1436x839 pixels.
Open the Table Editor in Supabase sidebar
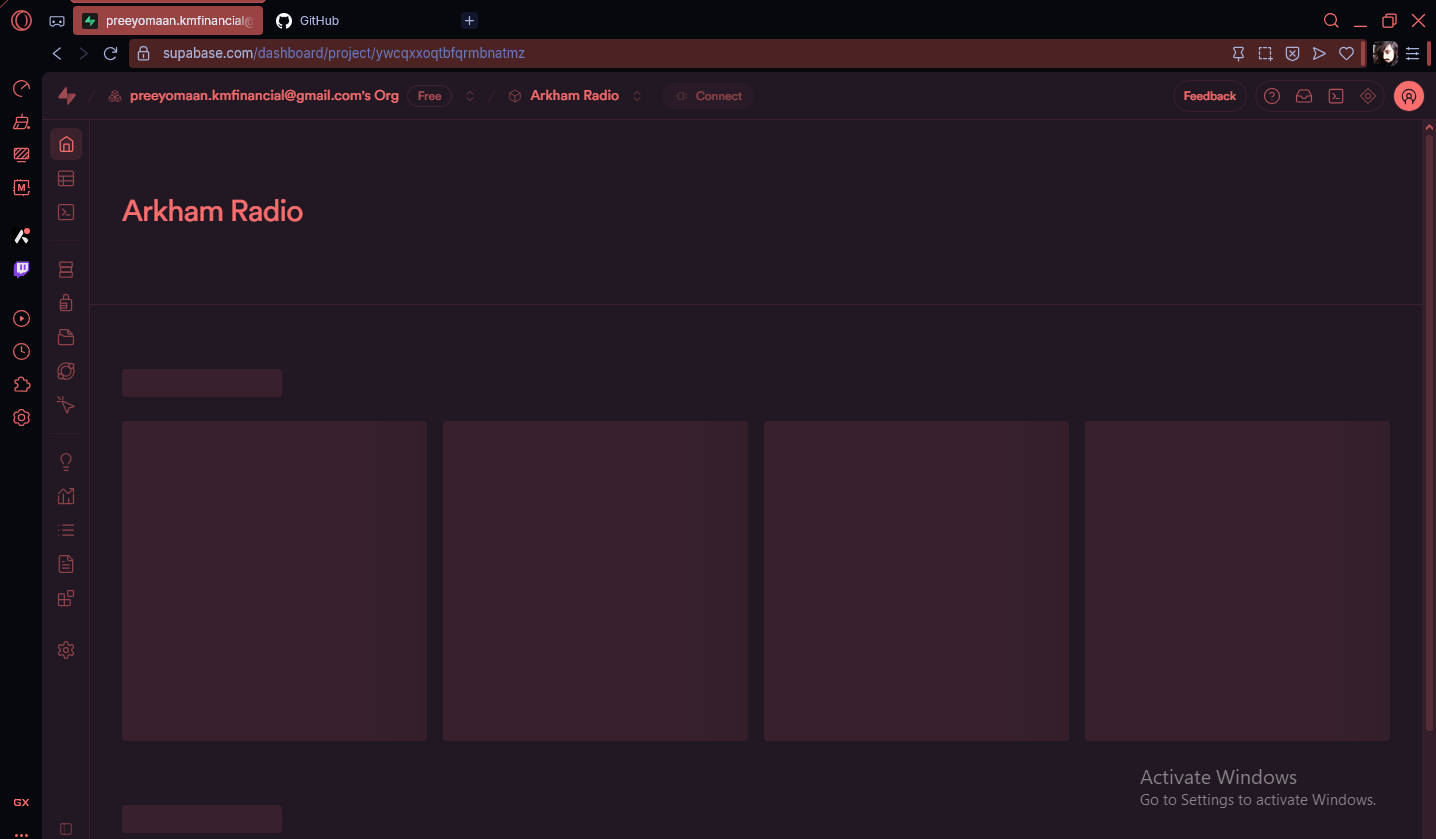(x=66, y=178)
